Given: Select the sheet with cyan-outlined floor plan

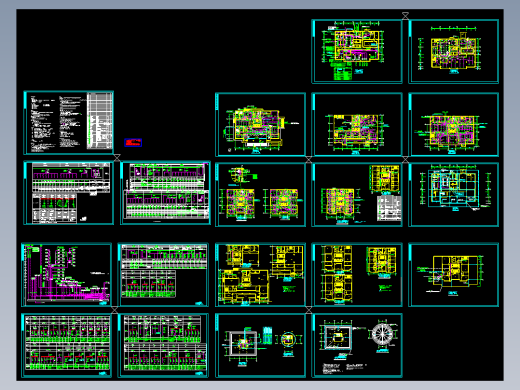Looking at the screenshot, I should pos(453,195).
